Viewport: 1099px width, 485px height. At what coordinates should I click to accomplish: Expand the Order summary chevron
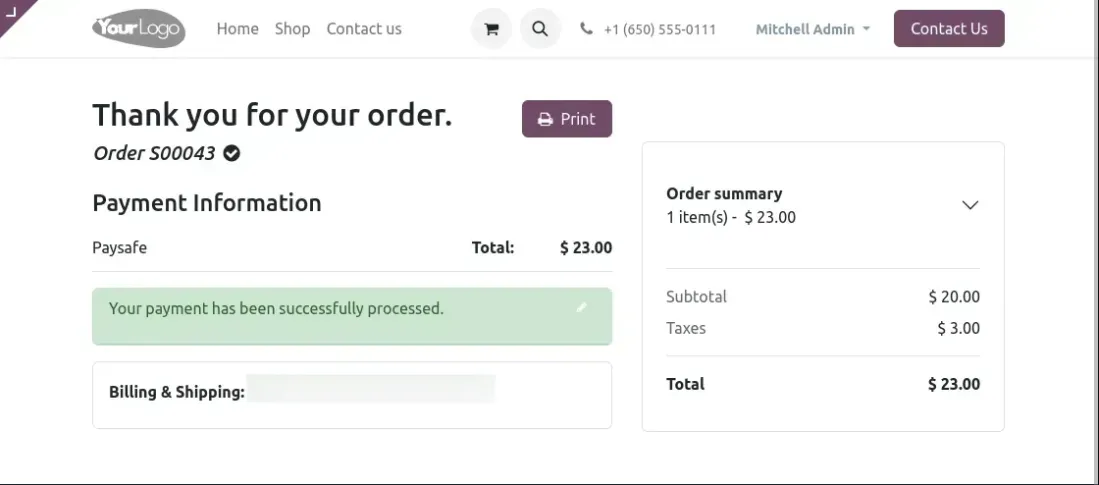(x=969, y=205)
